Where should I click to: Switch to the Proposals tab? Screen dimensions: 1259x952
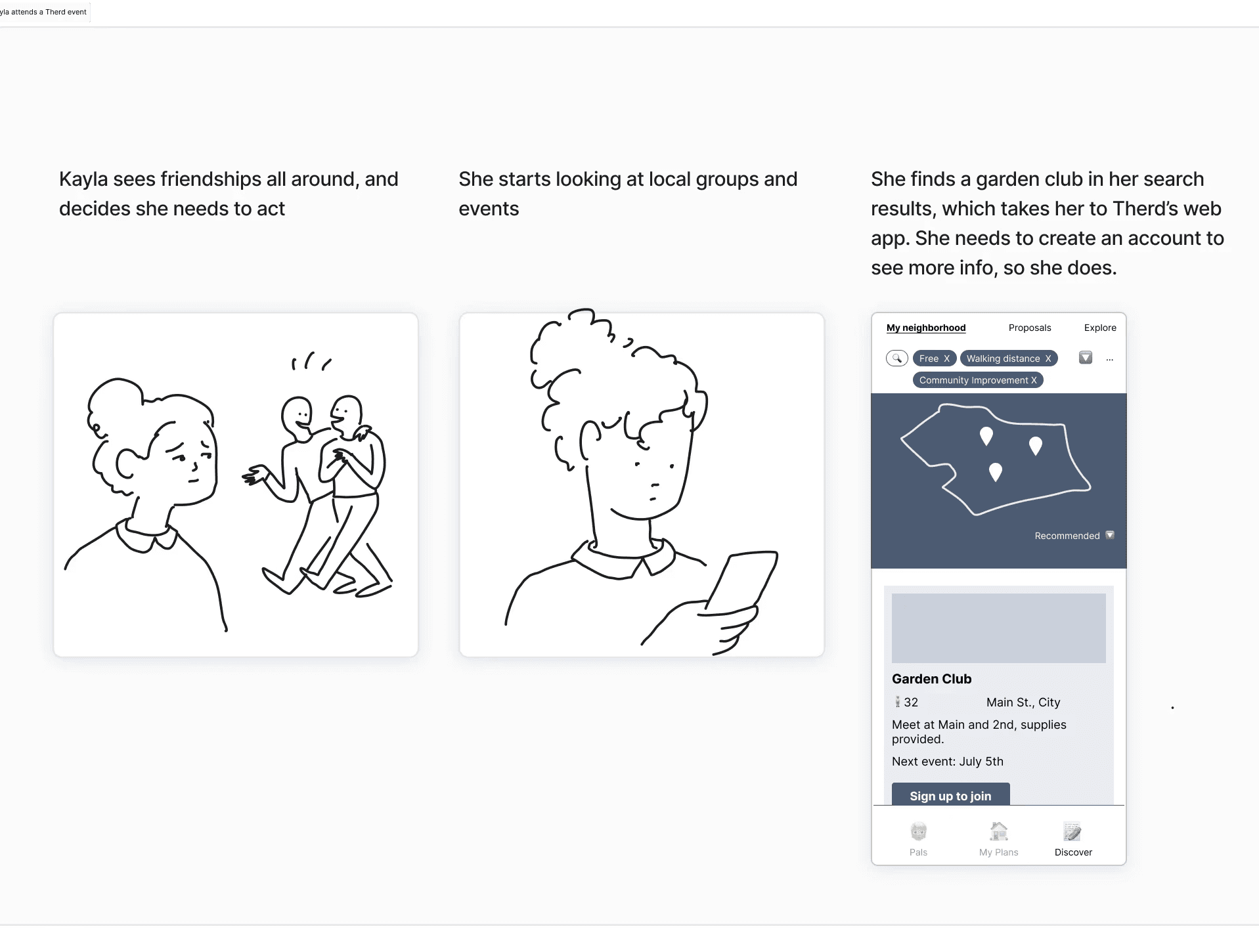[x=1030, y=328]
